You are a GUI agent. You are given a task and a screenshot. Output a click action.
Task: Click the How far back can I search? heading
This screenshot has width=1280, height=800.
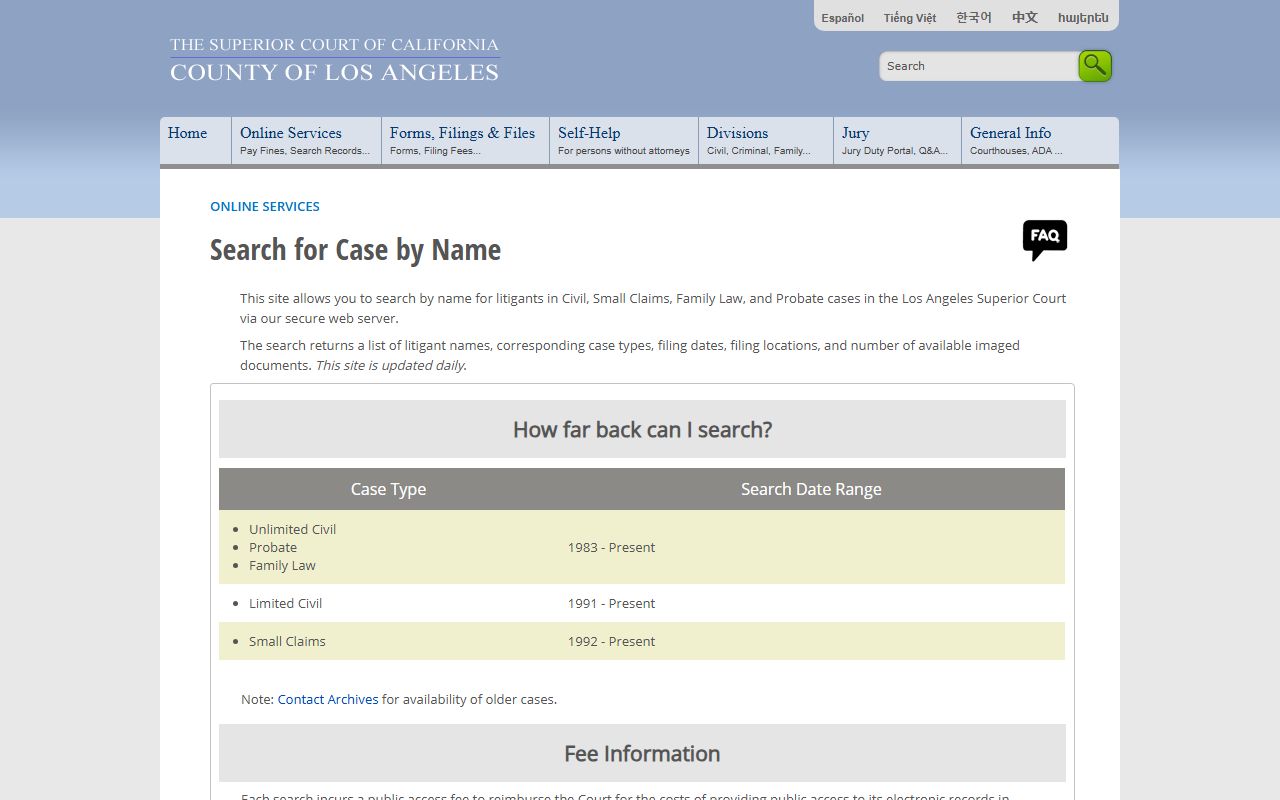pyautogui.click(x=642, y=429)
